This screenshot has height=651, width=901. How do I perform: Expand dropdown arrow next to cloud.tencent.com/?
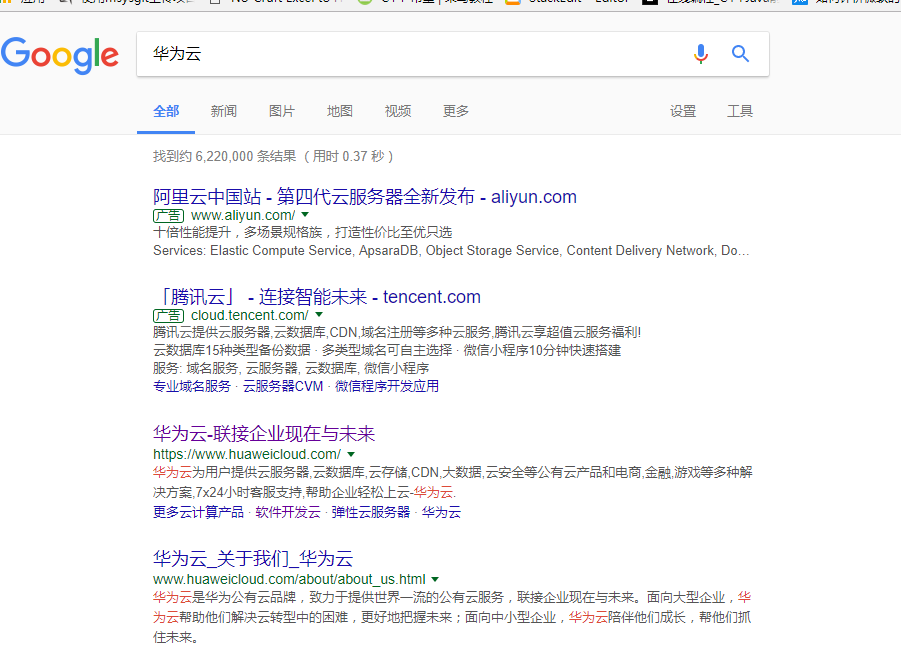point(319,315)
